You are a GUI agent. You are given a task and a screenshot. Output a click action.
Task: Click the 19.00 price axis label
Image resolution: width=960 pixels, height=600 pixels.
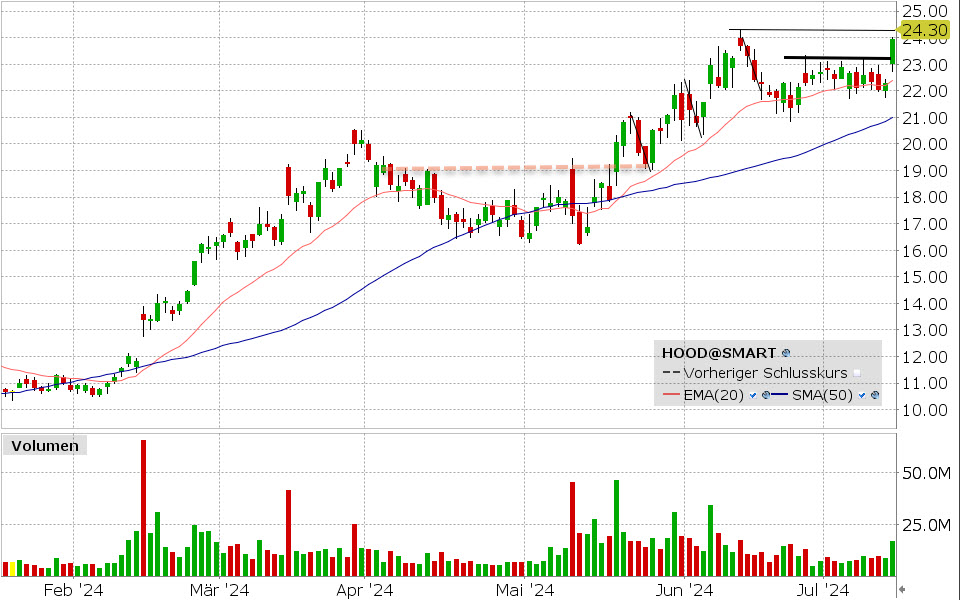(x=926, y=171)
